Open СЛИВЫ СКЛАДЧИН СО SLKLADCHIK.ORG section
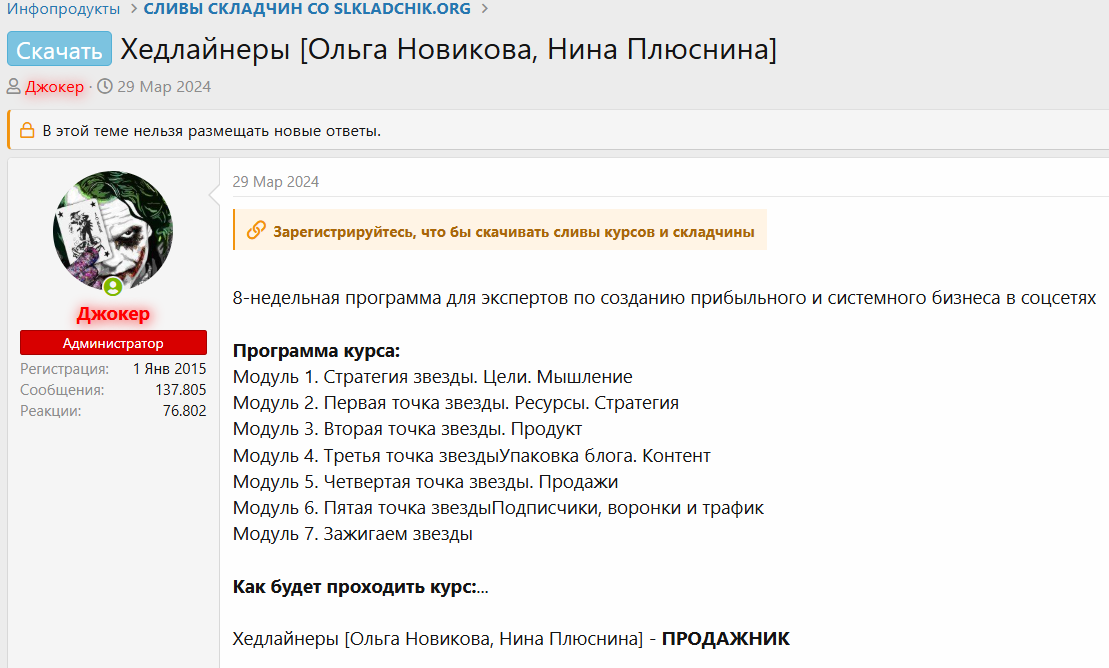Viewport: 1109px width, 668px height. click(x=306, y=9)
